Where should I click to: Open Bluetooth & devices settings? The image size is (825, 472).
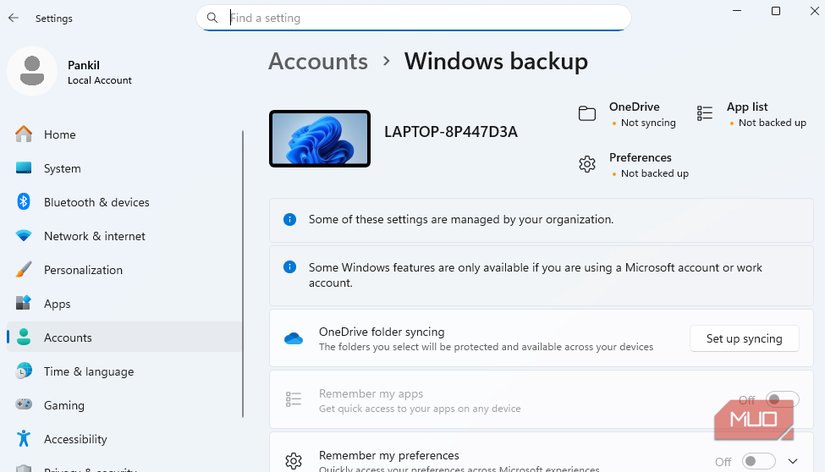point(96,202)
